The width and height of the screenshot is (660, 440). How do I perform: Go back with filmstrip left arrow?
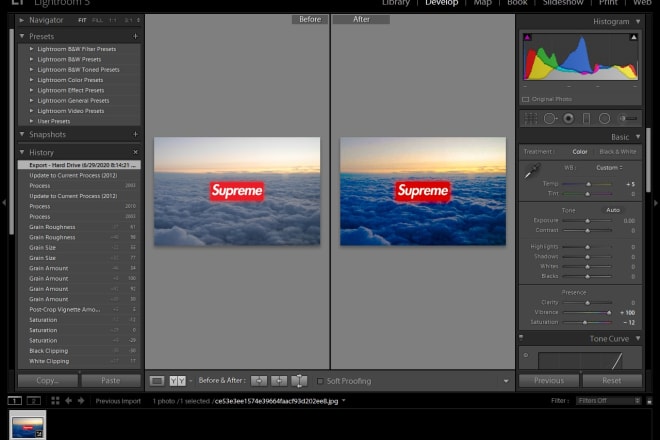68,400
